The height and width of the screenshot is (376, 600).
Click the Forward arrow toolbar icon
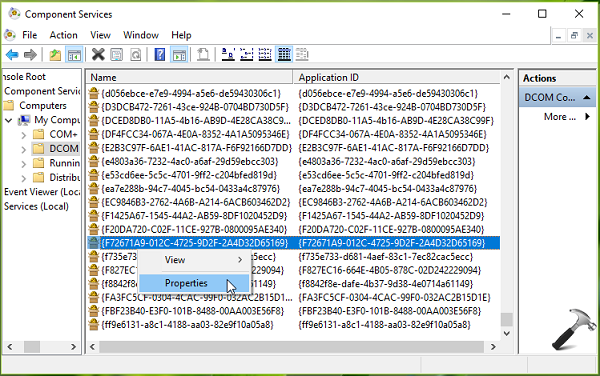pos(30,55)
